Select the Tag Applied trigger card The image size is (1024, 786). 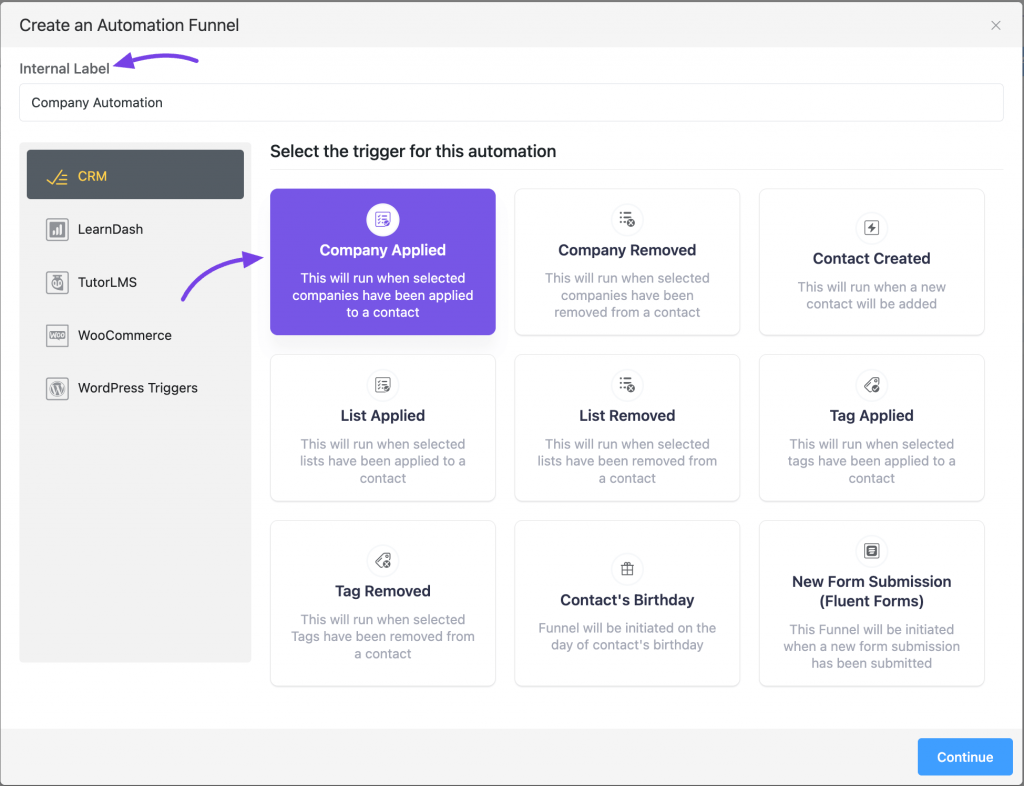(871, 428)
